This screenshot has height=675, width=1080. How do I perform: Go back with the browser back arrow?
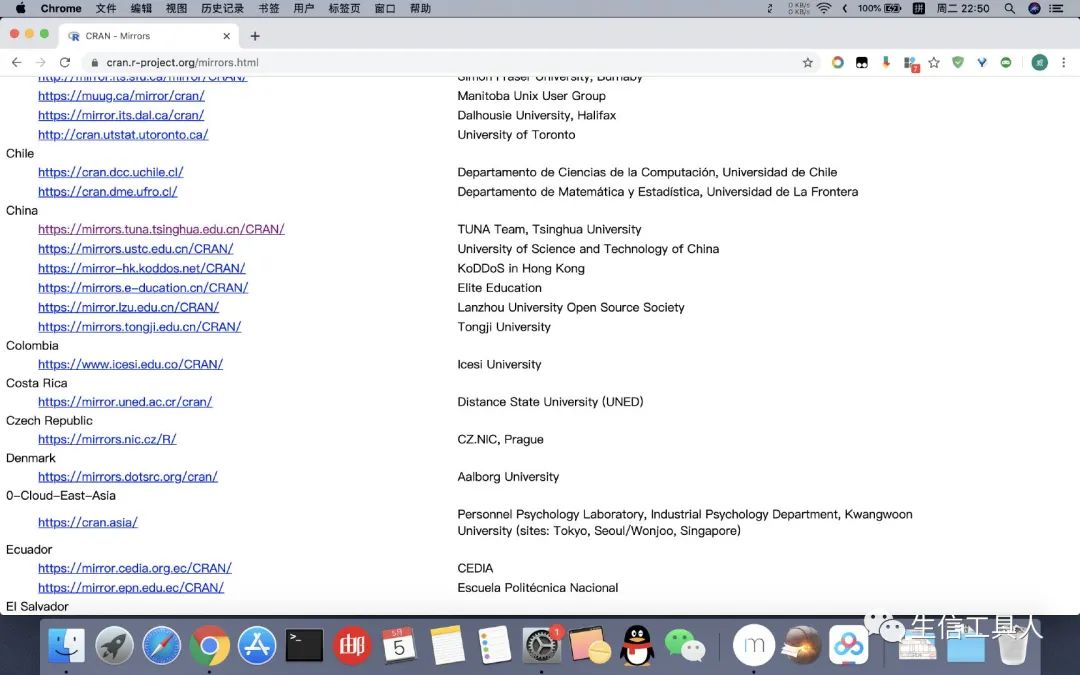coord(17,62)
